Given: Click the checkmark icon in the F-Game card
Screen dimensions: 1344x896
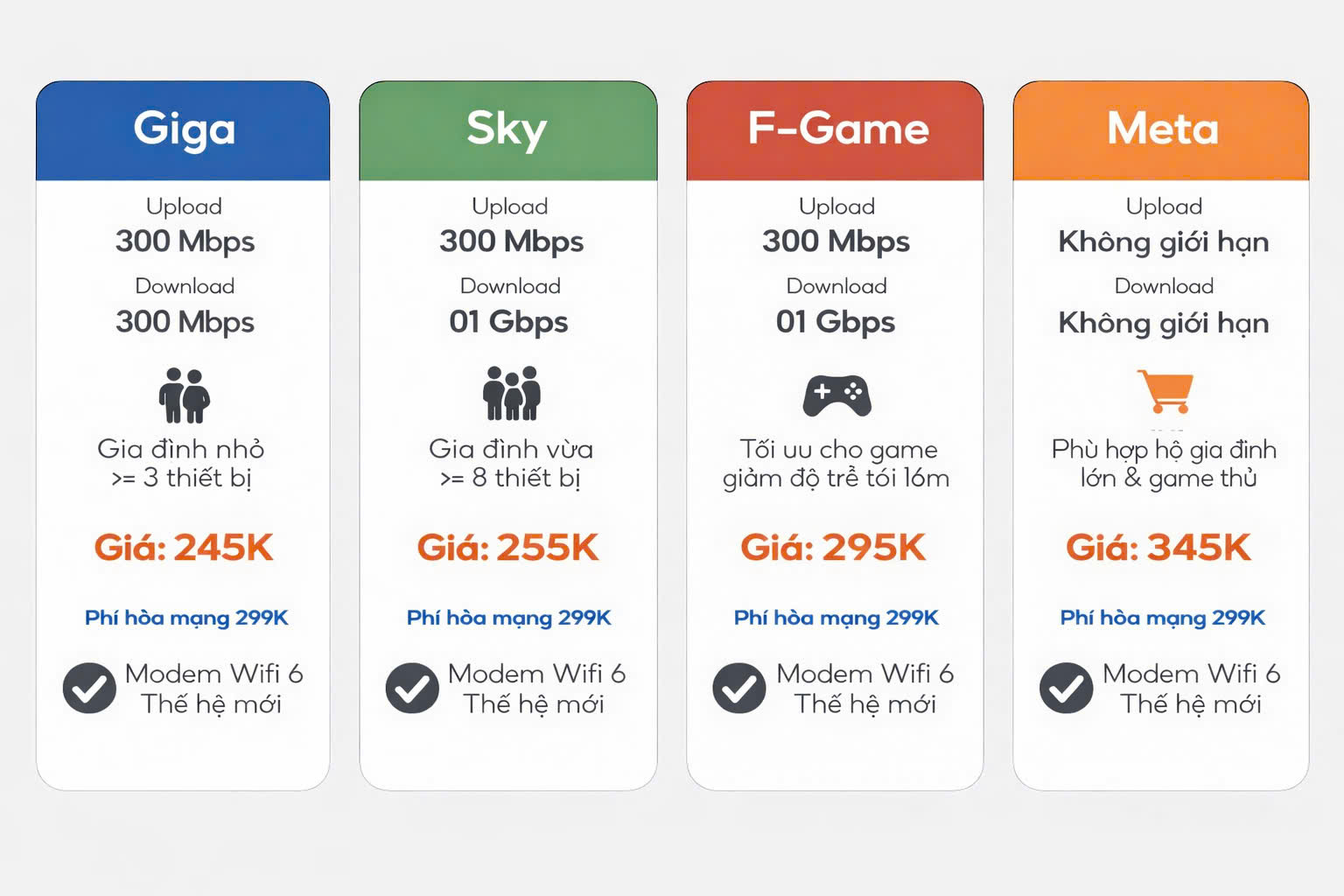Looking at the screenshot, I should [739, 689].
